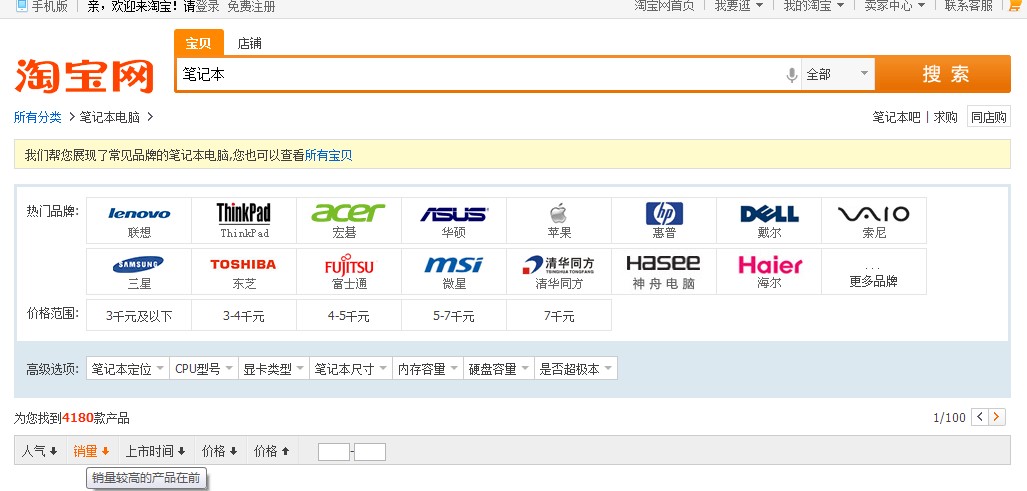Viewport: 1027px width, 491px height.
Task: Click the minimum price input box
Action: [333, 452]
